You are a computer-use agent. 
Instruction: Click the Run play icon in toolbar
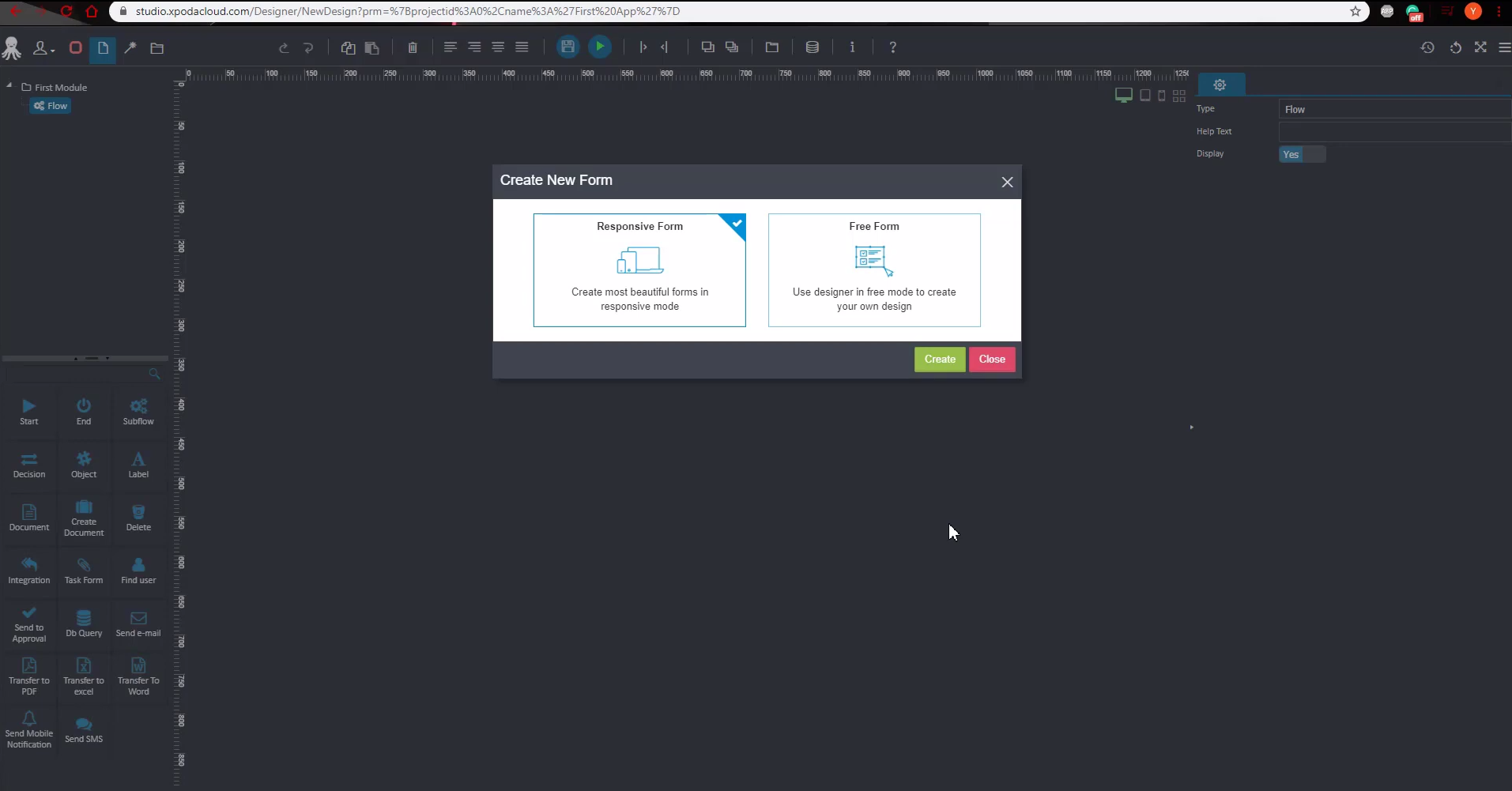click(x=600, y=47)
